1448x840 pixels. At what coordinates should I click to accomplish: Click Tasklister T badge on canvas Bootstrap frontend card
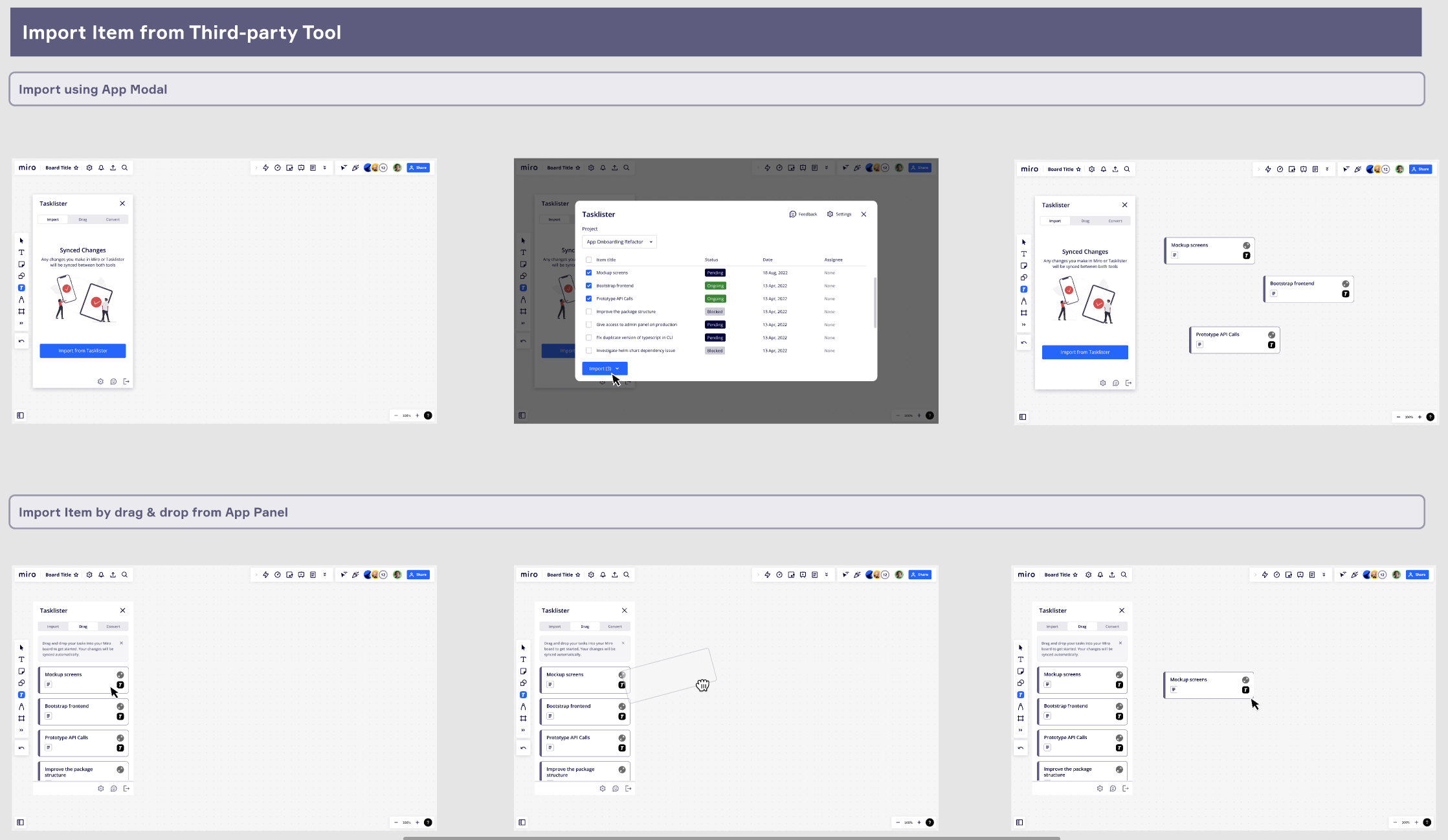click(x=1345, y=294)
